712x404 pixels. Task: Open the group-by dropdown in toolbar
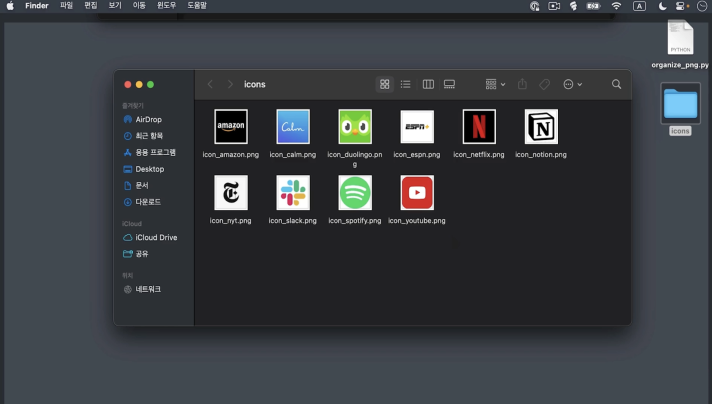[494, 85]
